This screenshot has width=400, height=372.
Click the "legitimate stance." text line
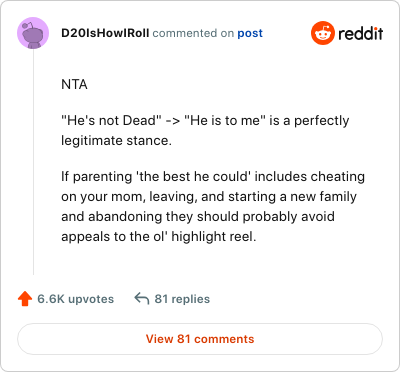point(116,141)
